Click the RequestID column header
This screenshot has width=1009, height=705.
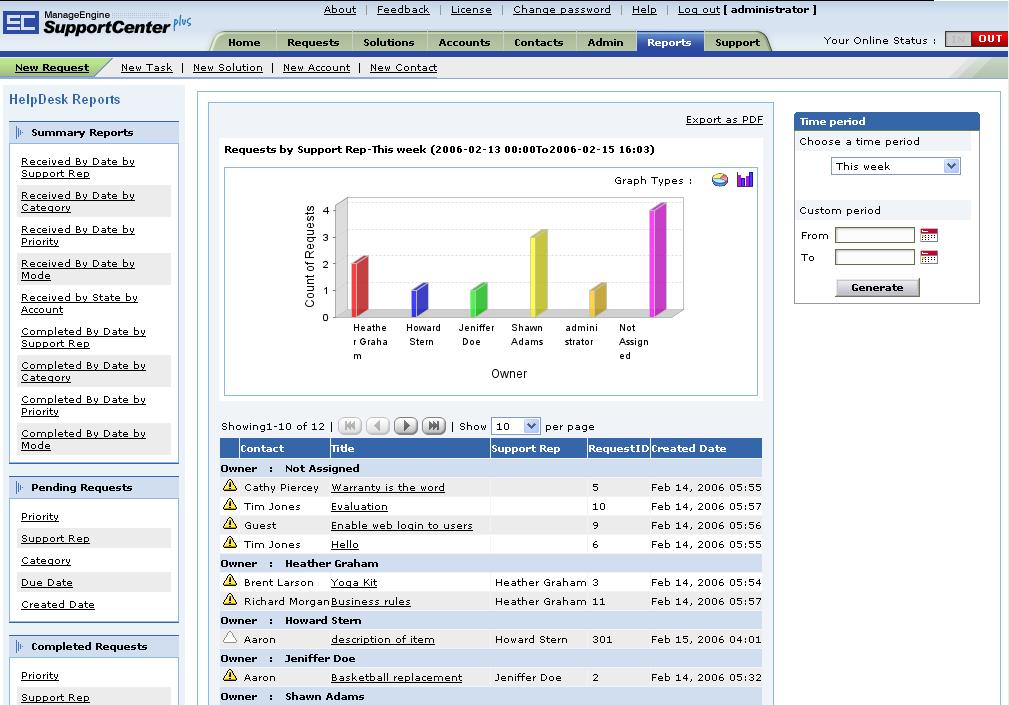[618, 448]
